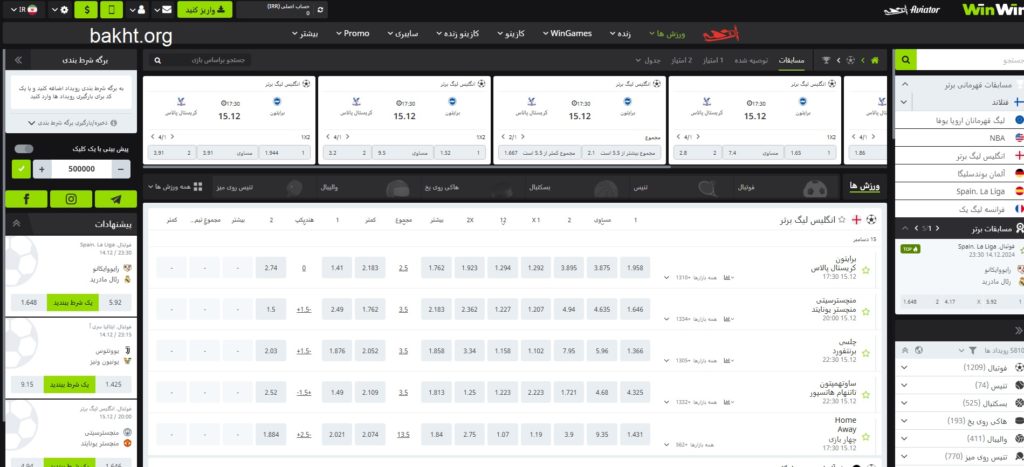Open the user account icon menu
Image resolution: width=1024 pixels, height=467 pixels.
(138, 10)
